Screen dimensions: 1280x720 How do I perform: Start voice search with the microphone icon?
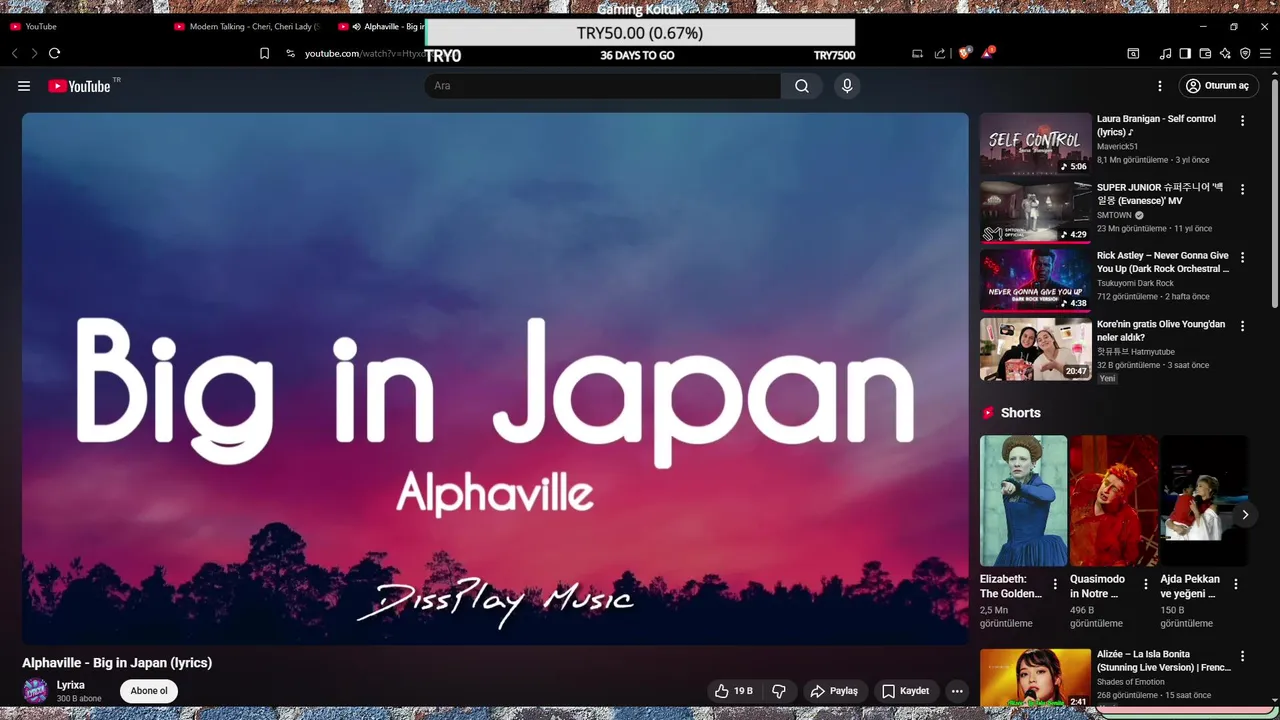[847, 86]
